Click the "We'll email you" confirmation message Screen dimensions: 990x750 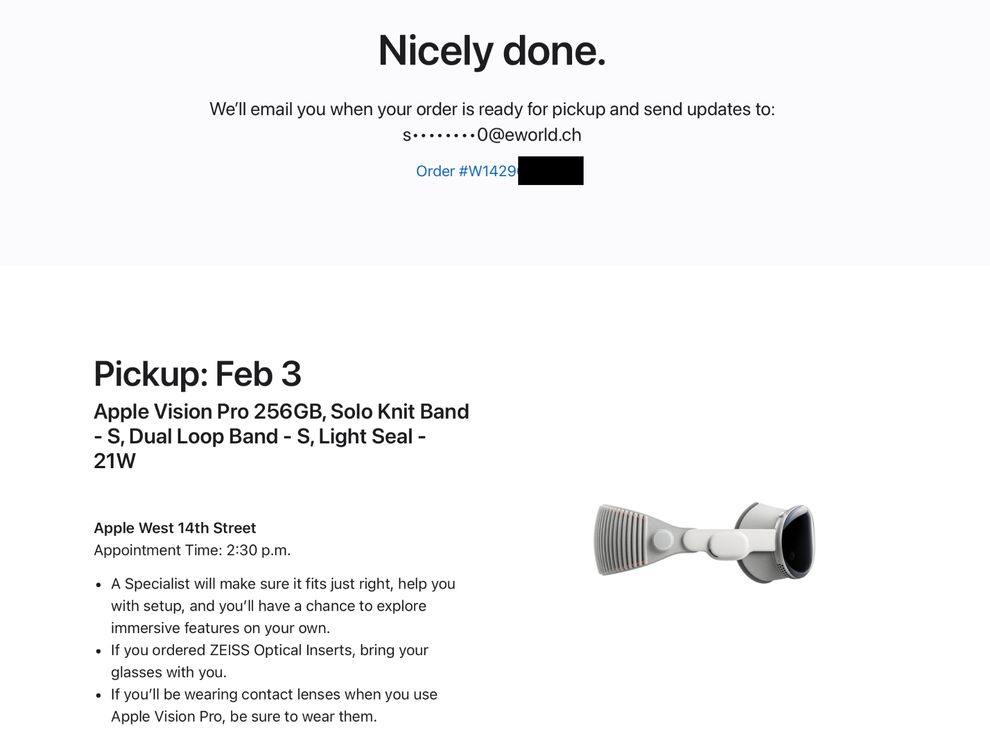[x=492, y=109]
